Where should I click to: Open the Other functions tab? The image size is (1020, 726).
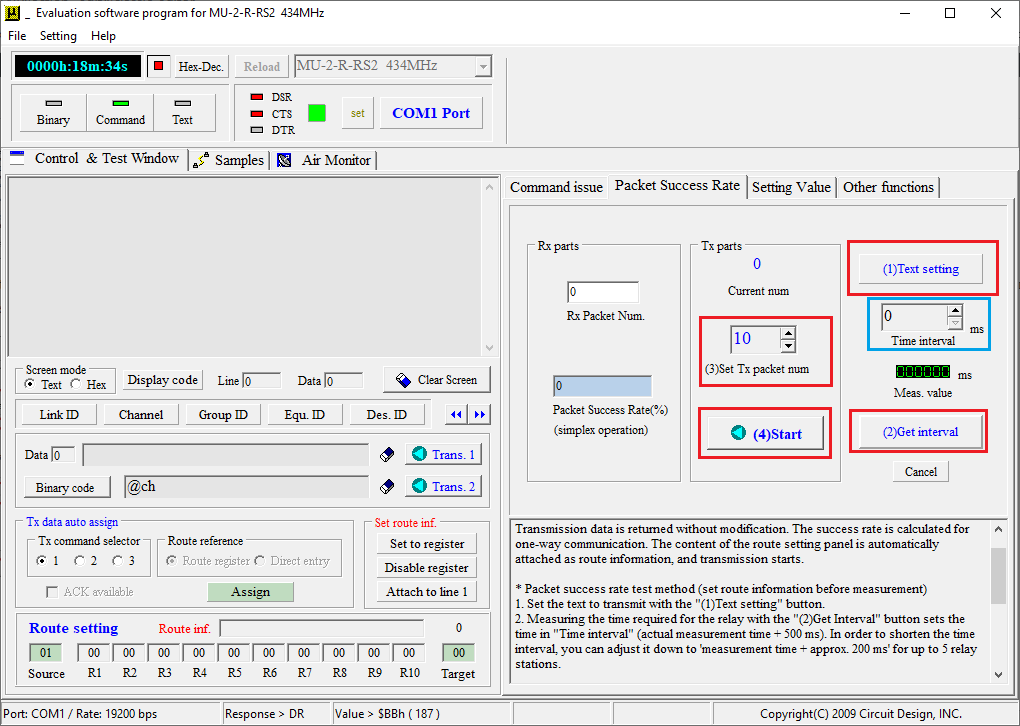click(x=888, y=187)
